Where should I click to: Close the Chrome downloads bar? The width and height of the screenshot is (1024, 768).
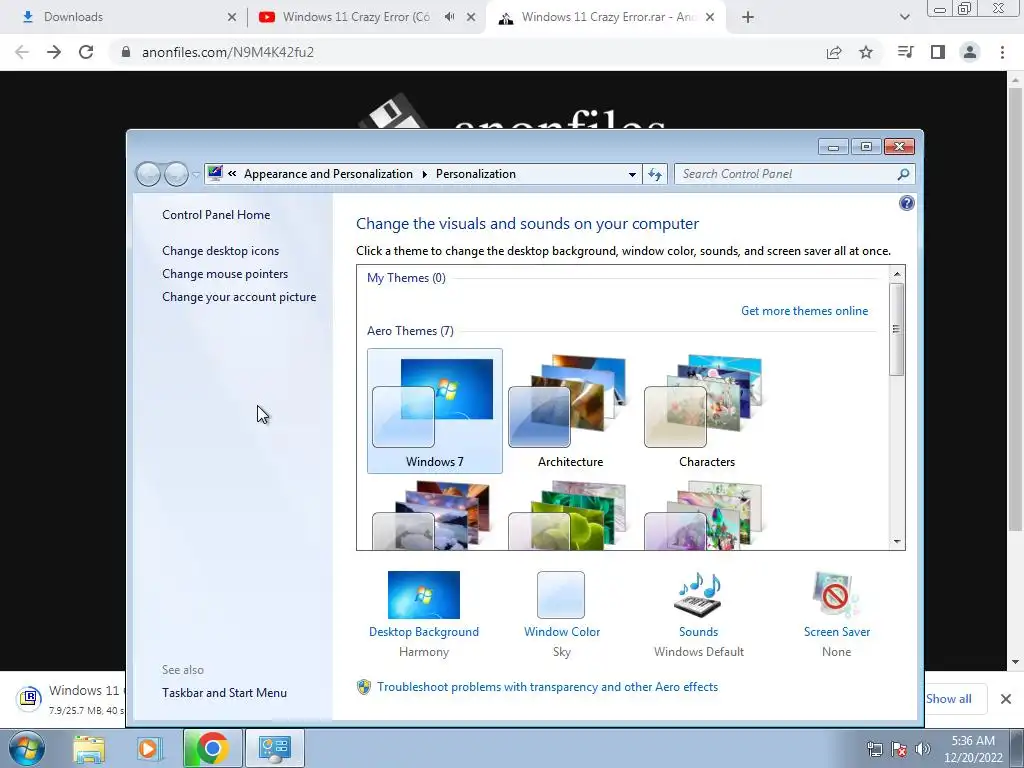coord(1006,699)
